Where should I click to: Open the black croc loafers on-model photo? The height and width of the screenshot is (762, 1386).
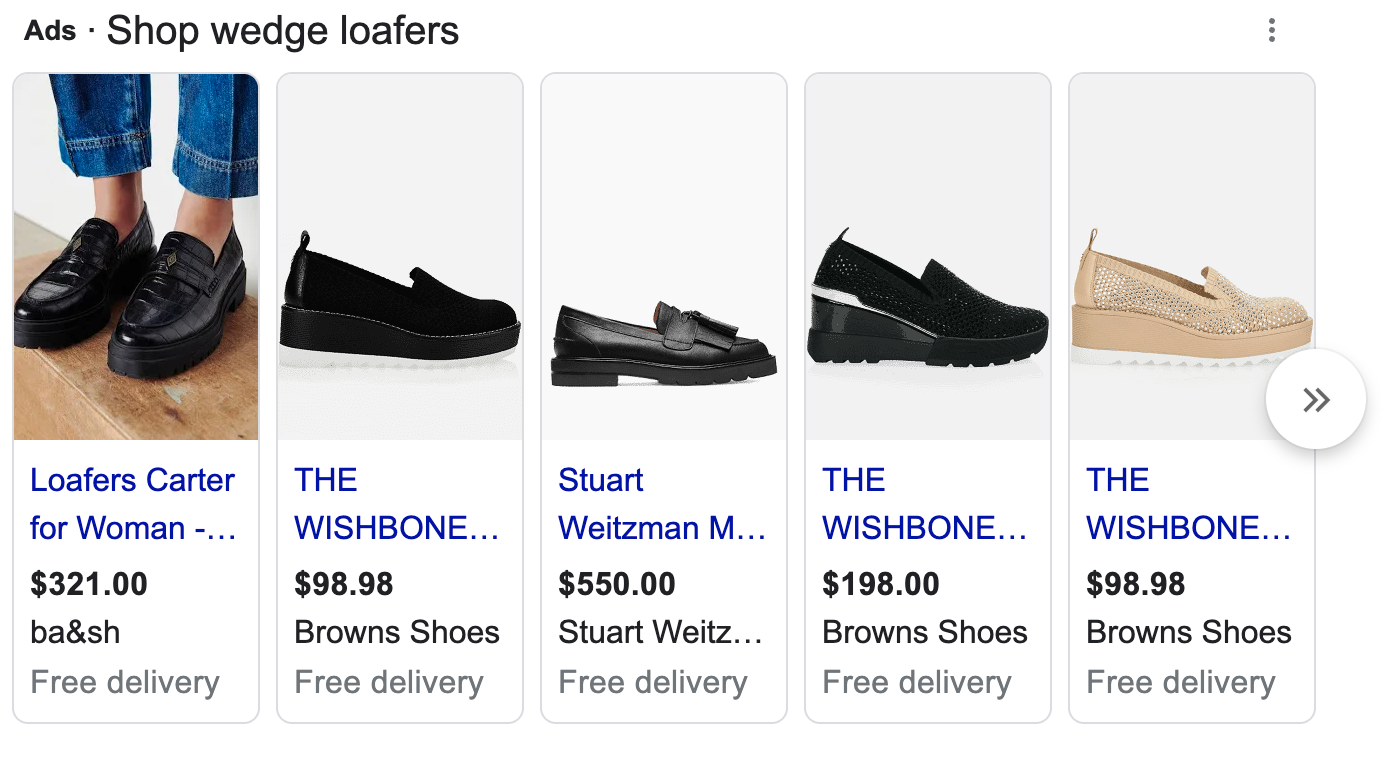[x=136, y=257]
